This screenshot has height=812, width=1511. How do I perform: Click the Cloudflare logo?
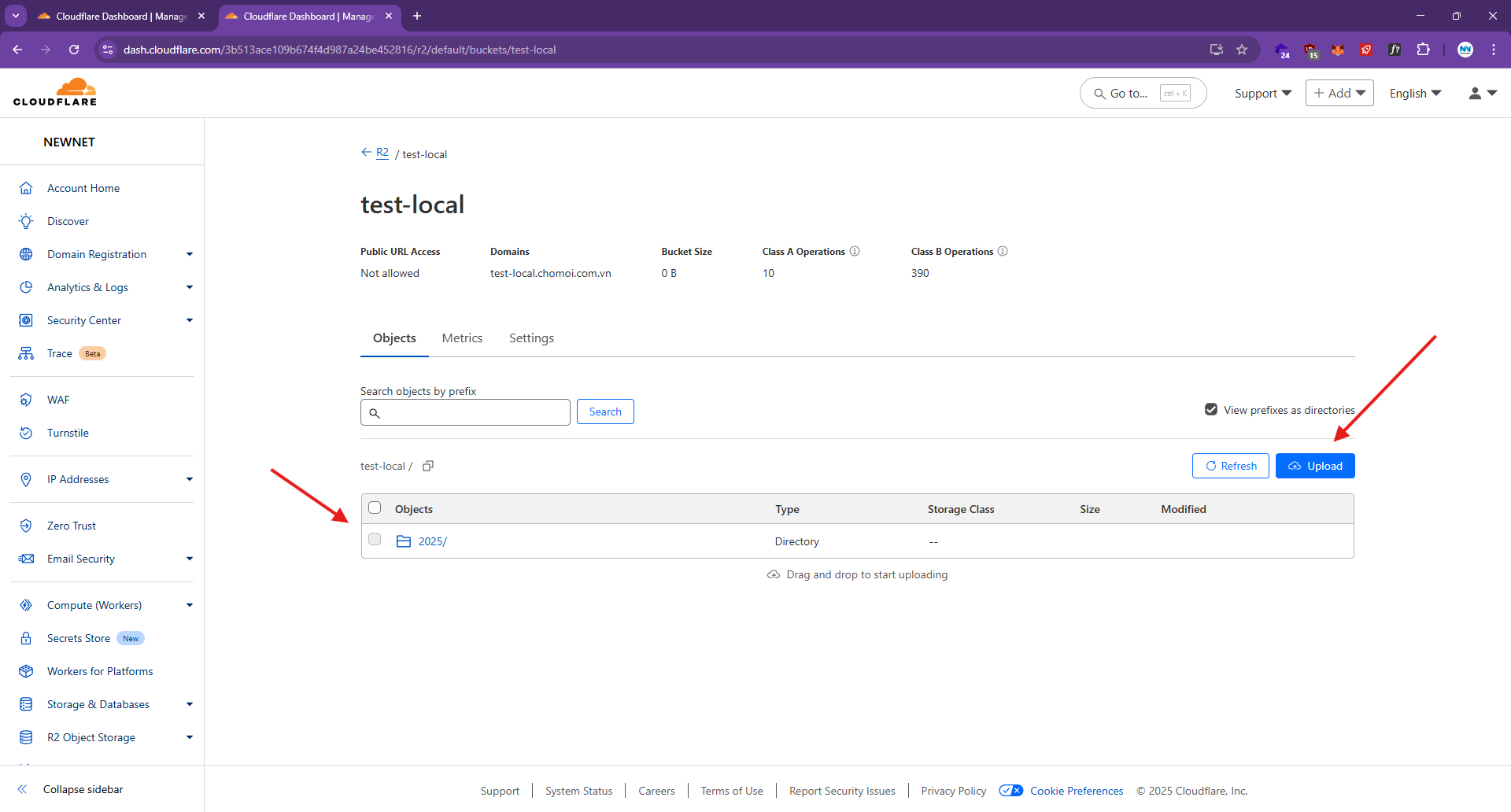coord(55,92)
